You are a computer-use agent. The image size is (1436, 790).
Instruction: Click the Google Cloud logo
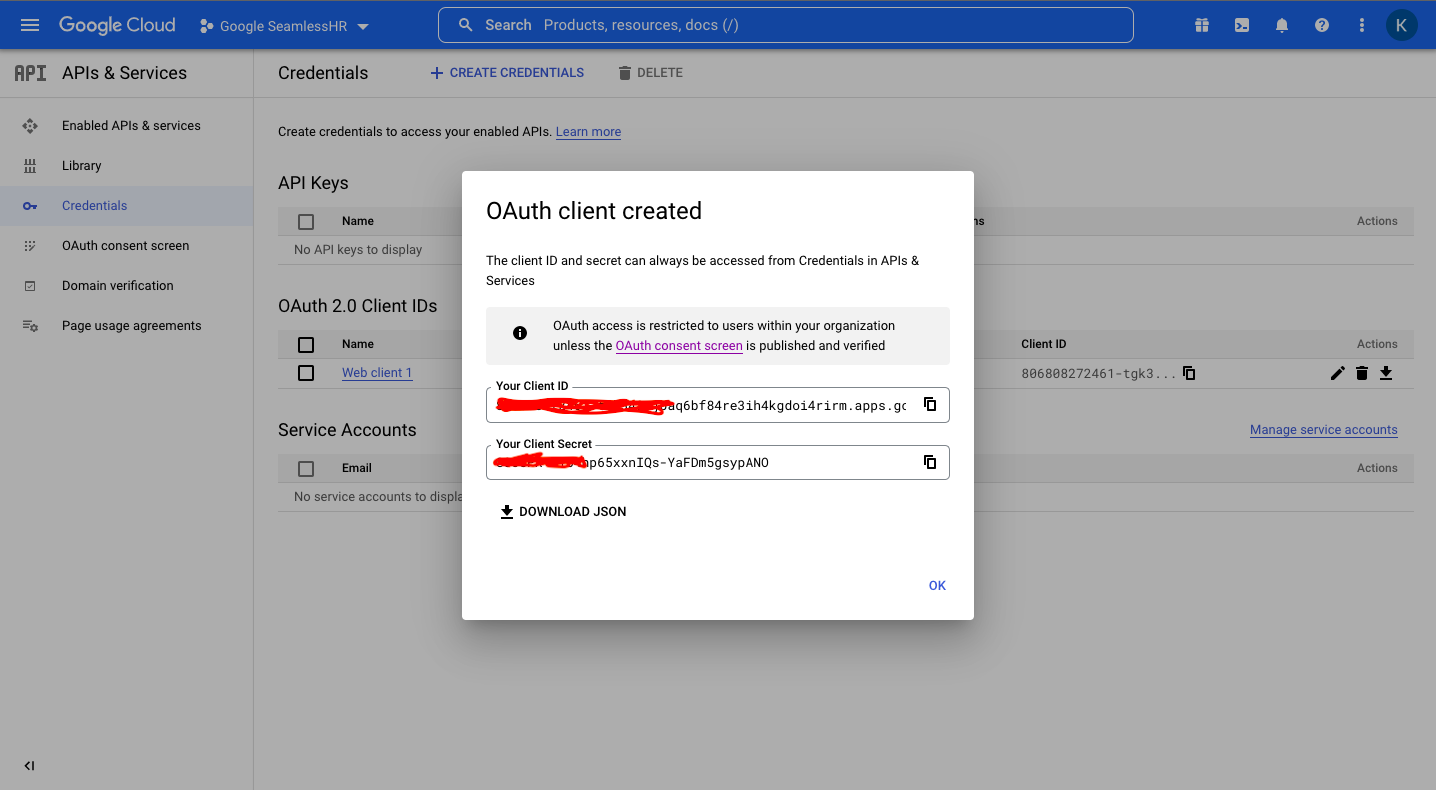pyautogui.click(x=117, y=25)
